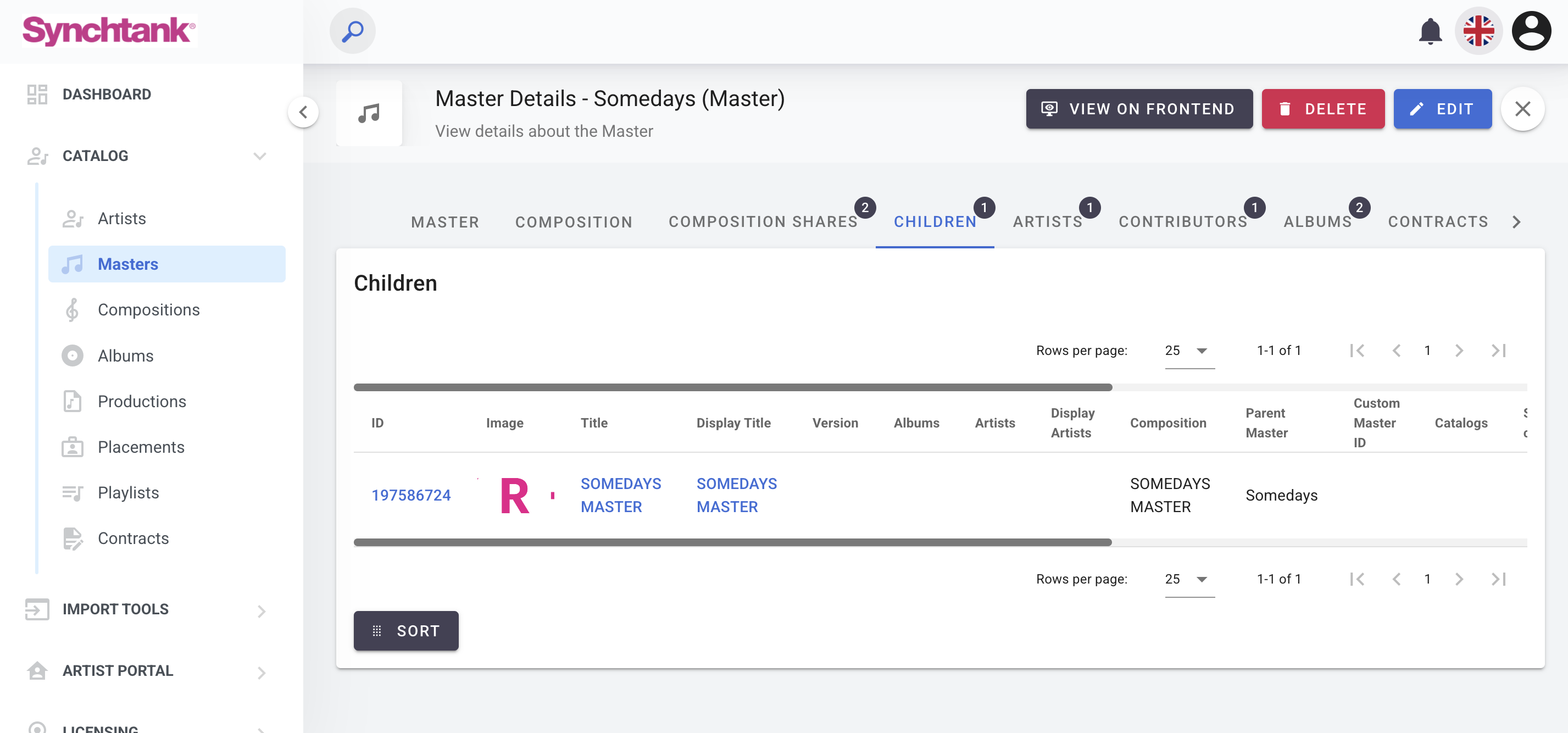This screenshot has width=1568, height=733.
Task: Switch to the Albums tab
Action: click(x=1317, y=222)
